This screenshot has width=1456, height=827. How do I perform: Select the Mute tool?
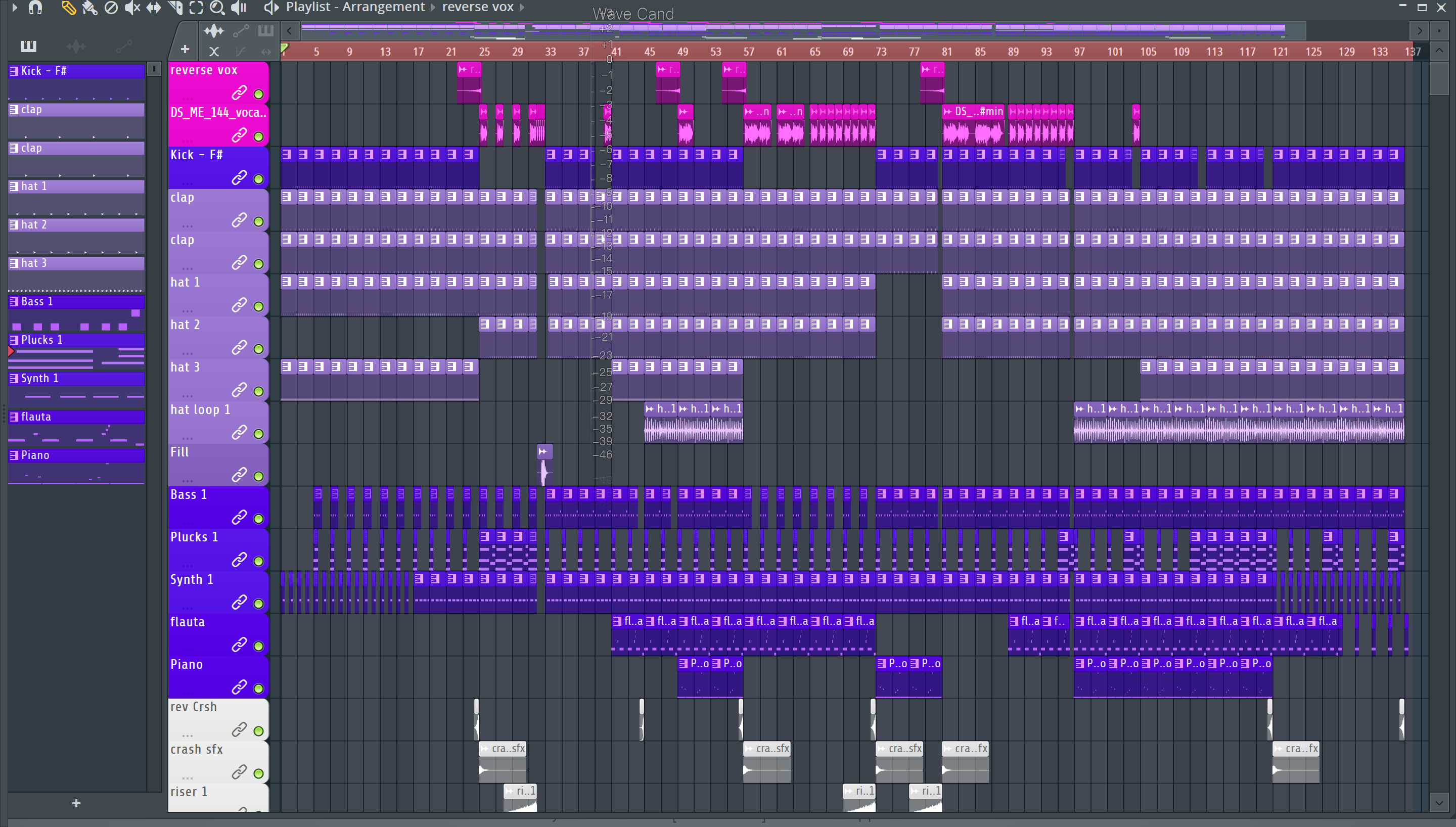click(x=132, y=8)
